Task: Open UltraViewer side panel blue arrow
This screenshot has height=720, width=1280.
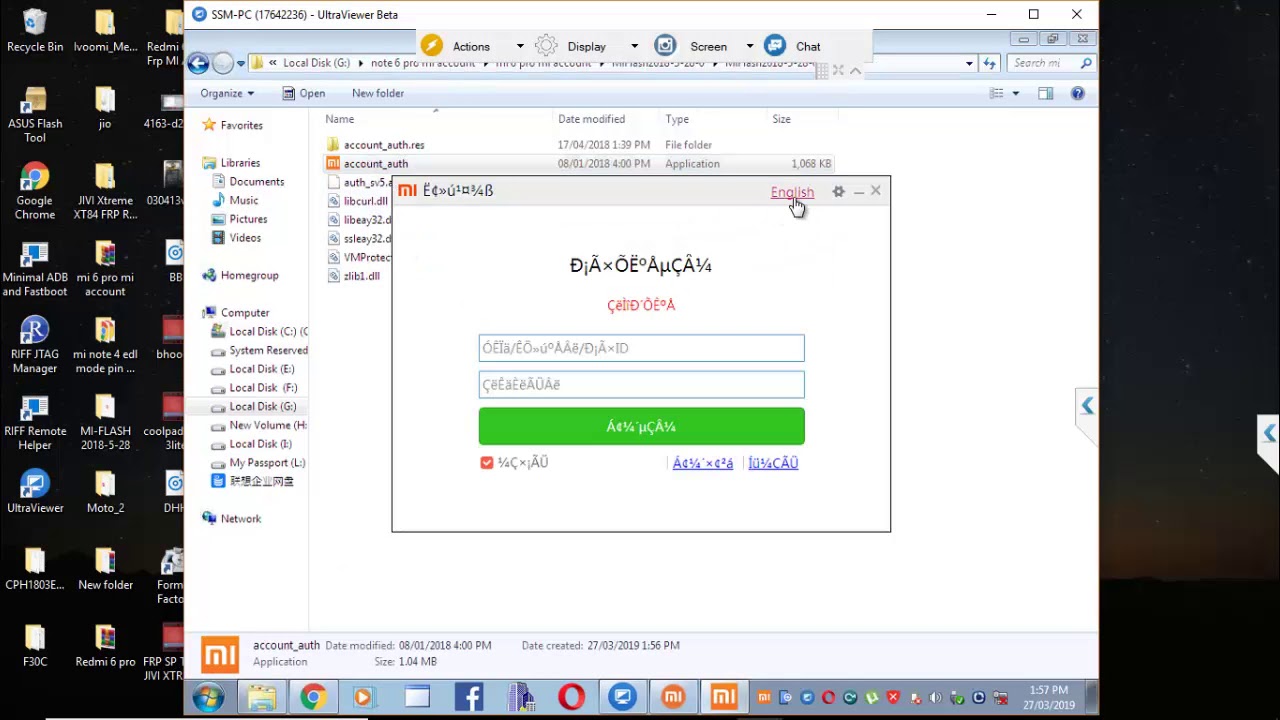Action: pyautogui.click(x=1087, y=406)
